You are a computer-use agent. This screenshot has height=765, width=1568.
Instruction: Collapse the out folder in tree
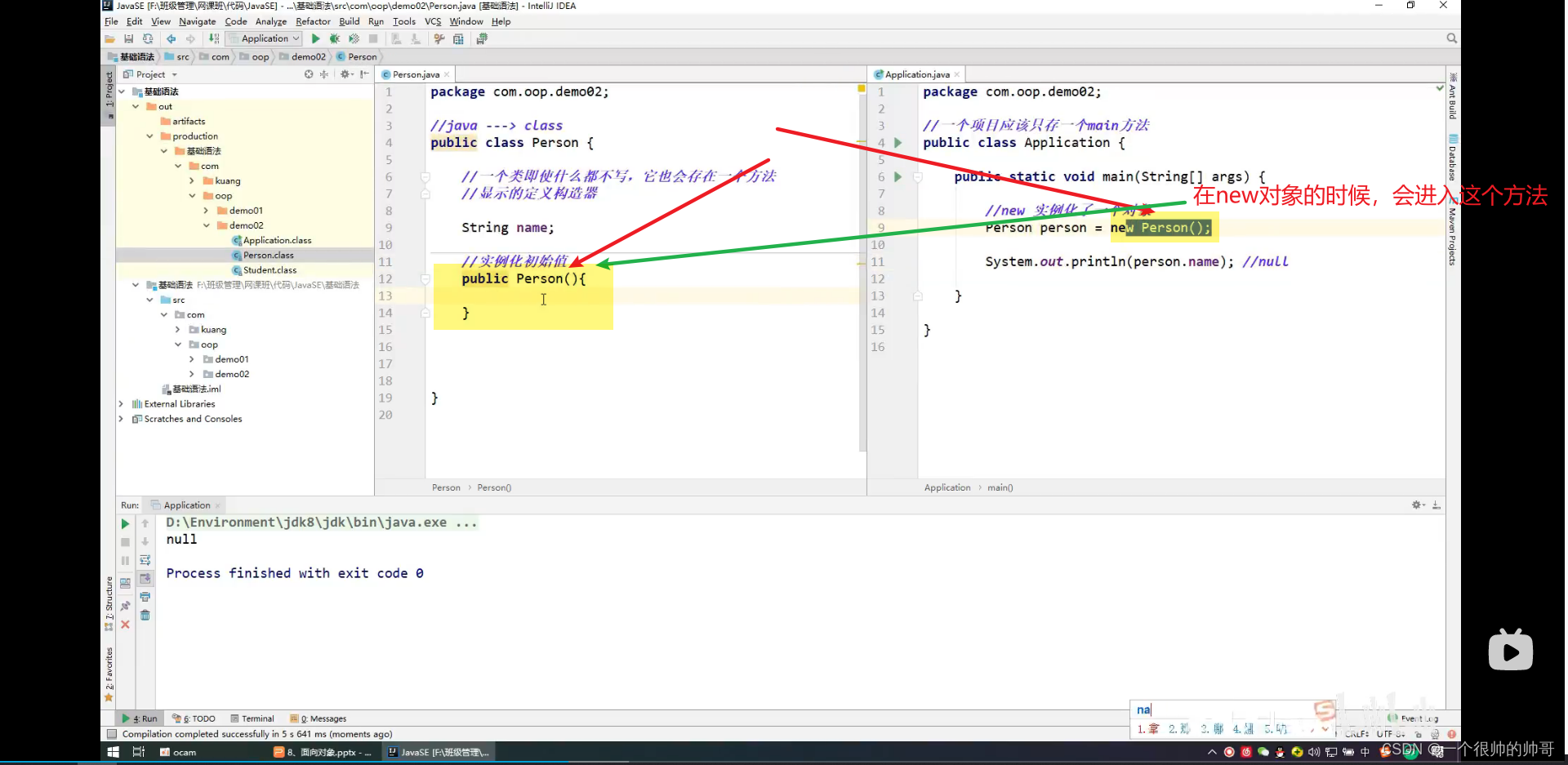(x=136, y=106)
